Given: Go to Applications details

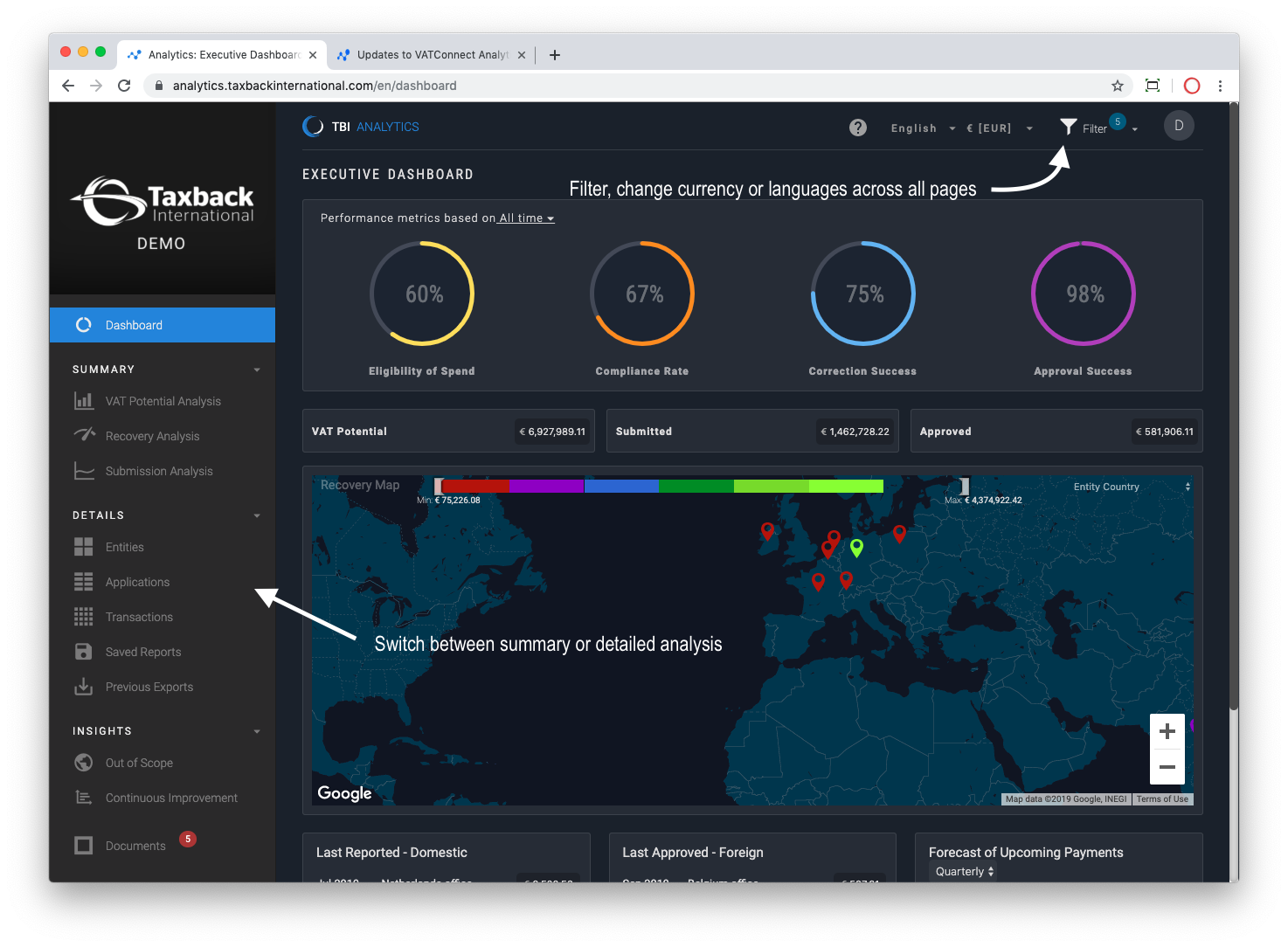Looking at the screenshot, I should pos(138,582).
